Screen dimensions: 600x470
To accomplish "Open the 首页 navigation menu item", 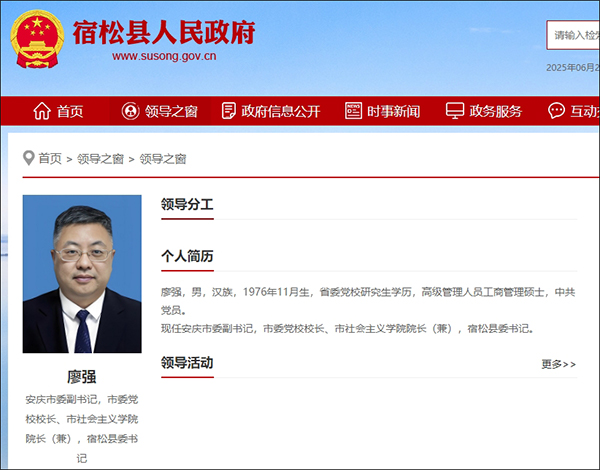I will (x=58, y=111).
